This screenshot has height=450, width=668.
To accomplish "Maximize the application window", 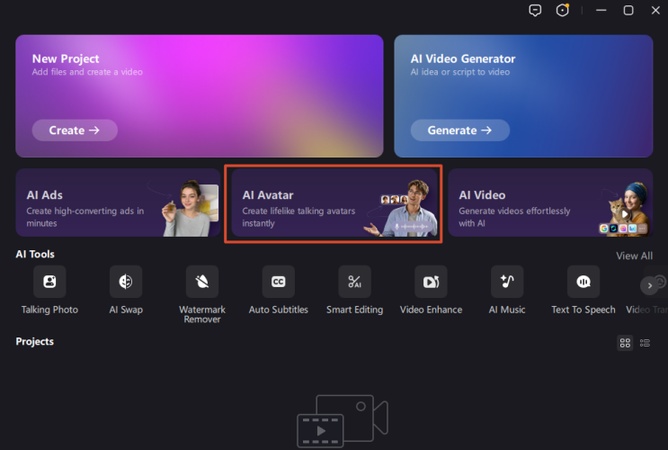I will [x=628, y=10].
